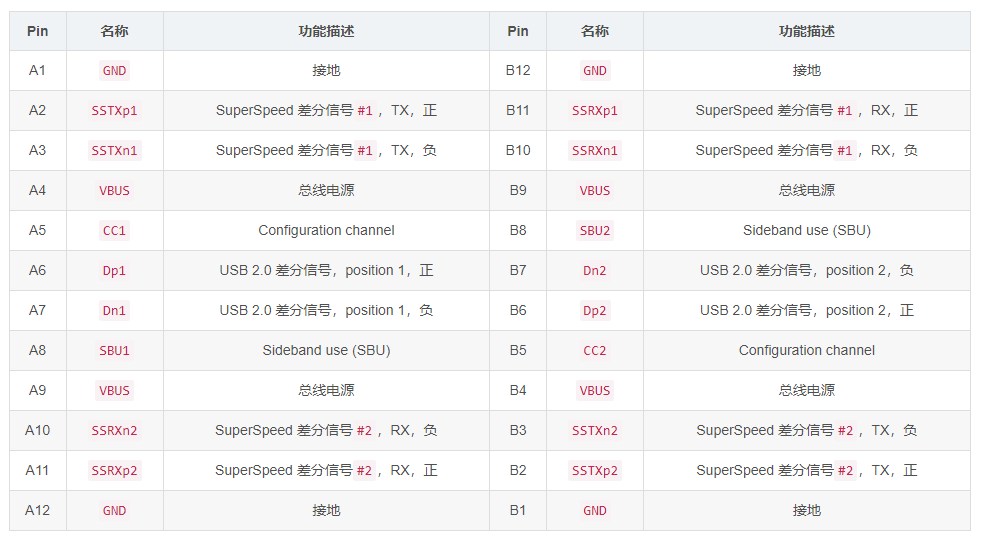Click the Dn1 code label

(x=114, y=311)
